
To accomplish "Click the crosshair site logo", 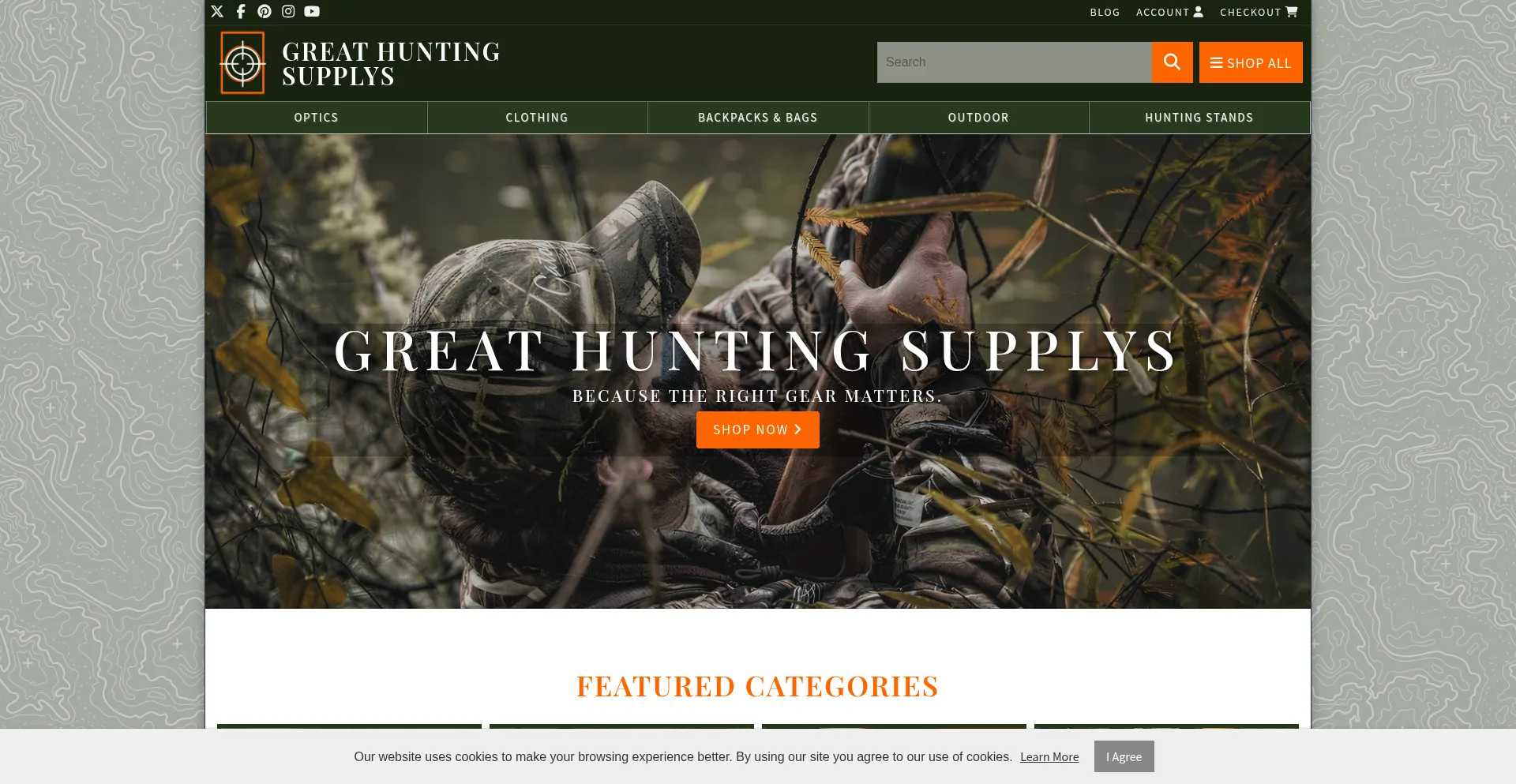I will tap(242, 63).
